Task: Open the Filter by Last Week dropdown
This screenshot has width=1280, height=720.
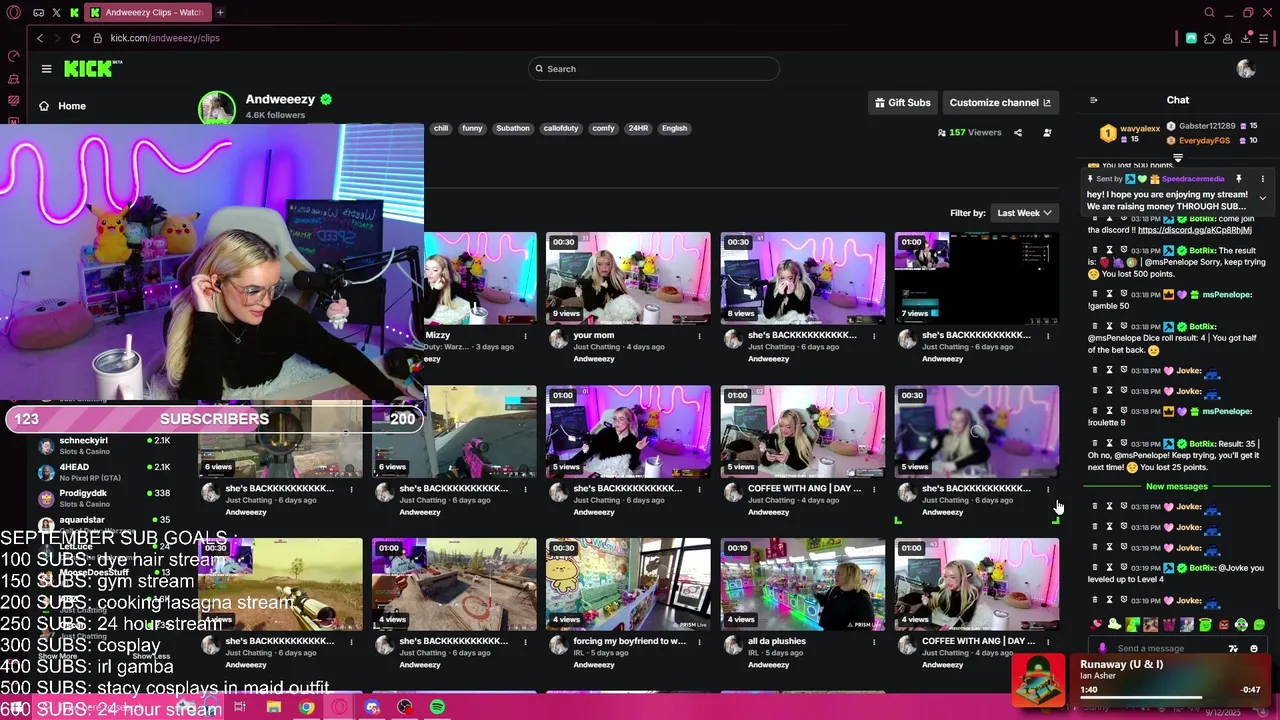Action: [1025, 213]
